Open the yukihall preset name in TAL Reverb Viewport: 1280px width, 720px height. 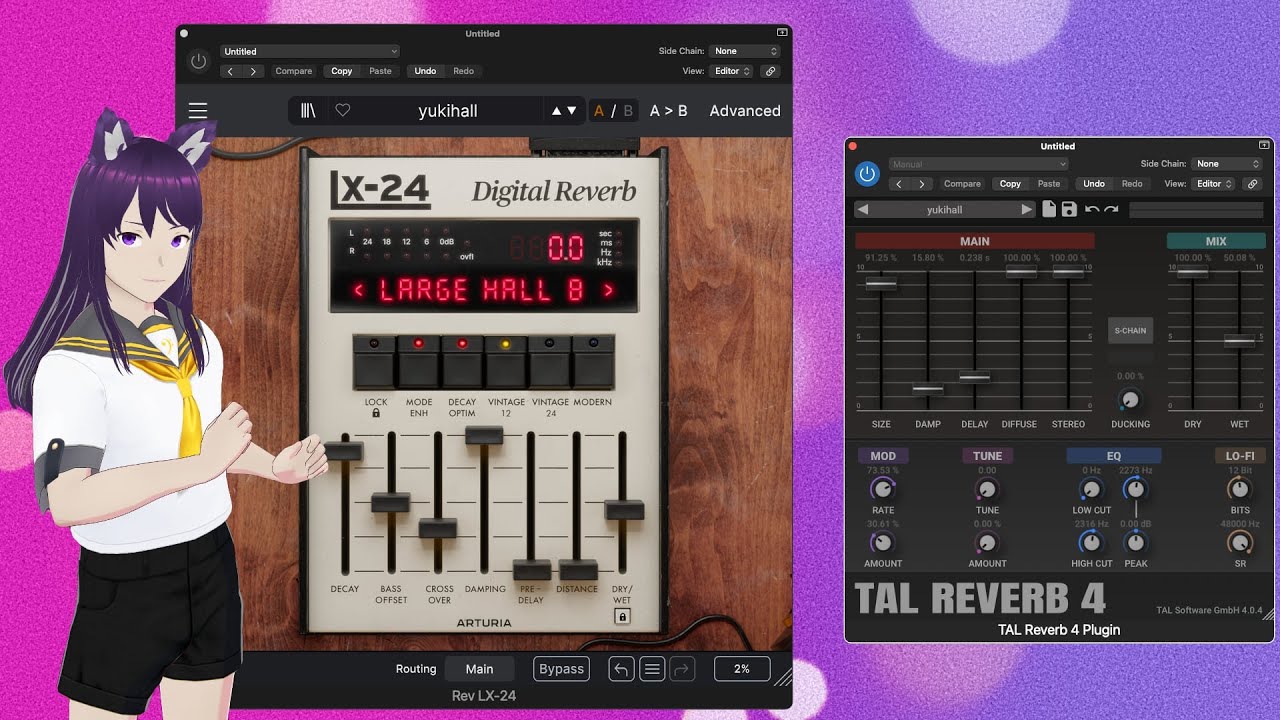(x=944, y=210)
